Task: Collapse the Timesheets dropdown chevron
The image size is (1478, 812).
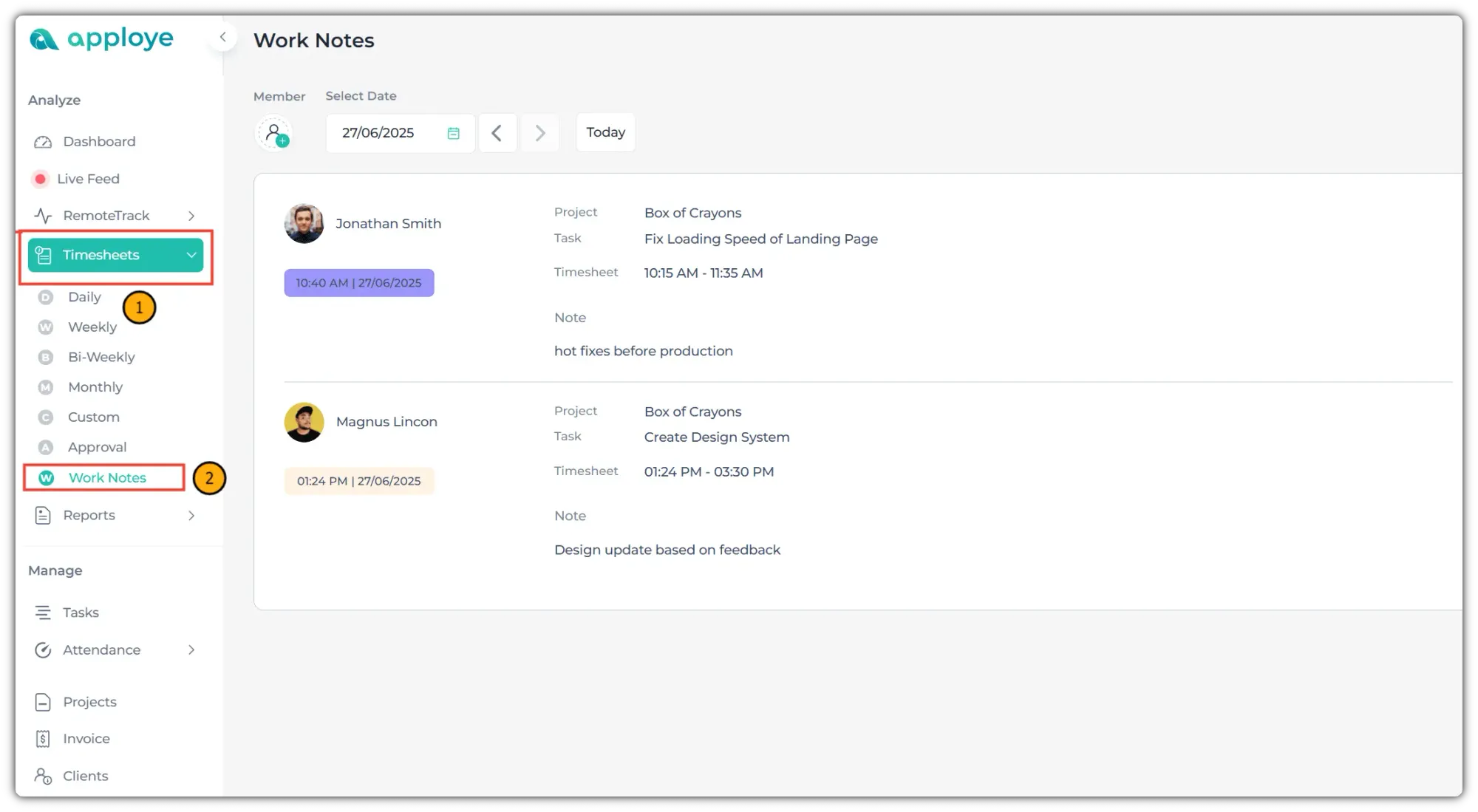Action: point(191,255)
